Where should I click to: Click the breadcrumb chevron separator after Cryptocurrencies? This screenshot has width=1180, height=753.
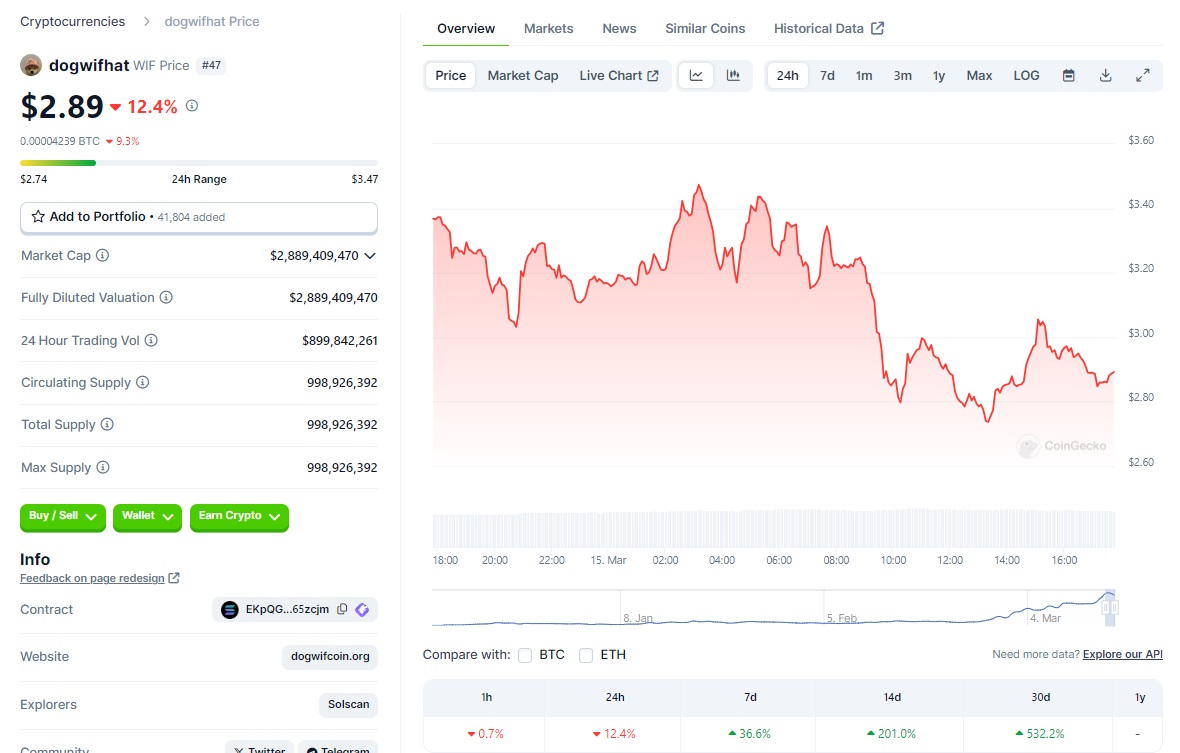[147, 22]
